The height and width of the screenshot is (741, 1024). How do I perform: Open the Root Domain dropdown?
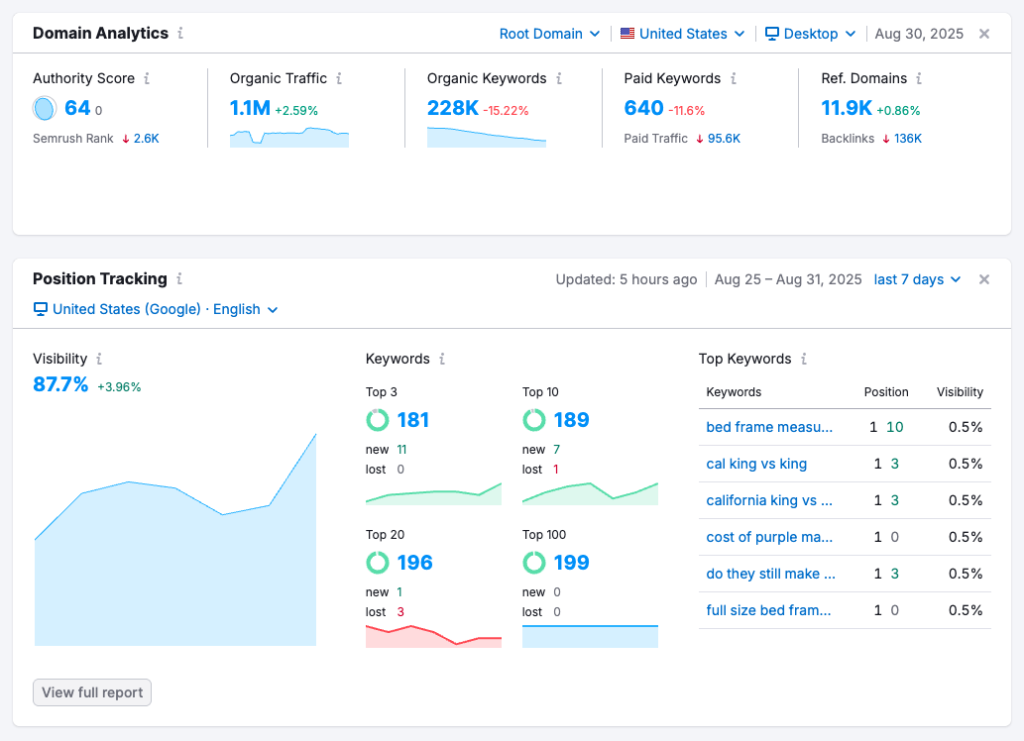(549, 33)
